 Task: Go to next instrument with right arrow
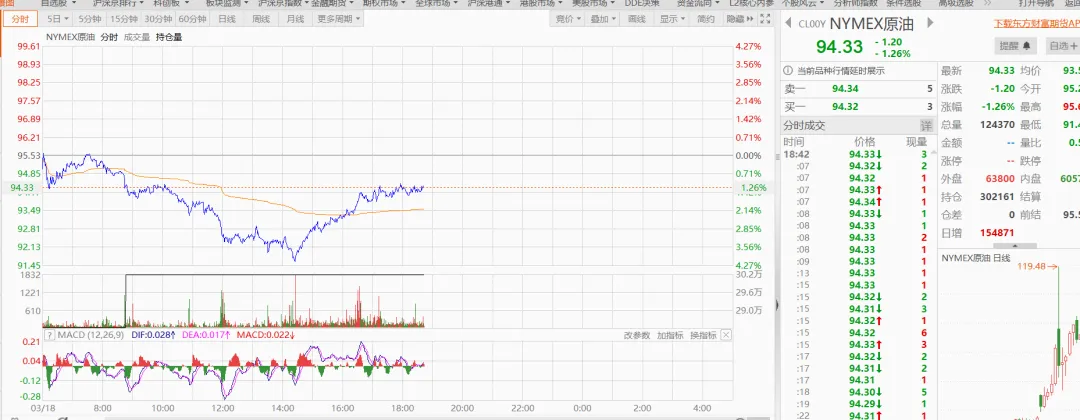[931, 23]
